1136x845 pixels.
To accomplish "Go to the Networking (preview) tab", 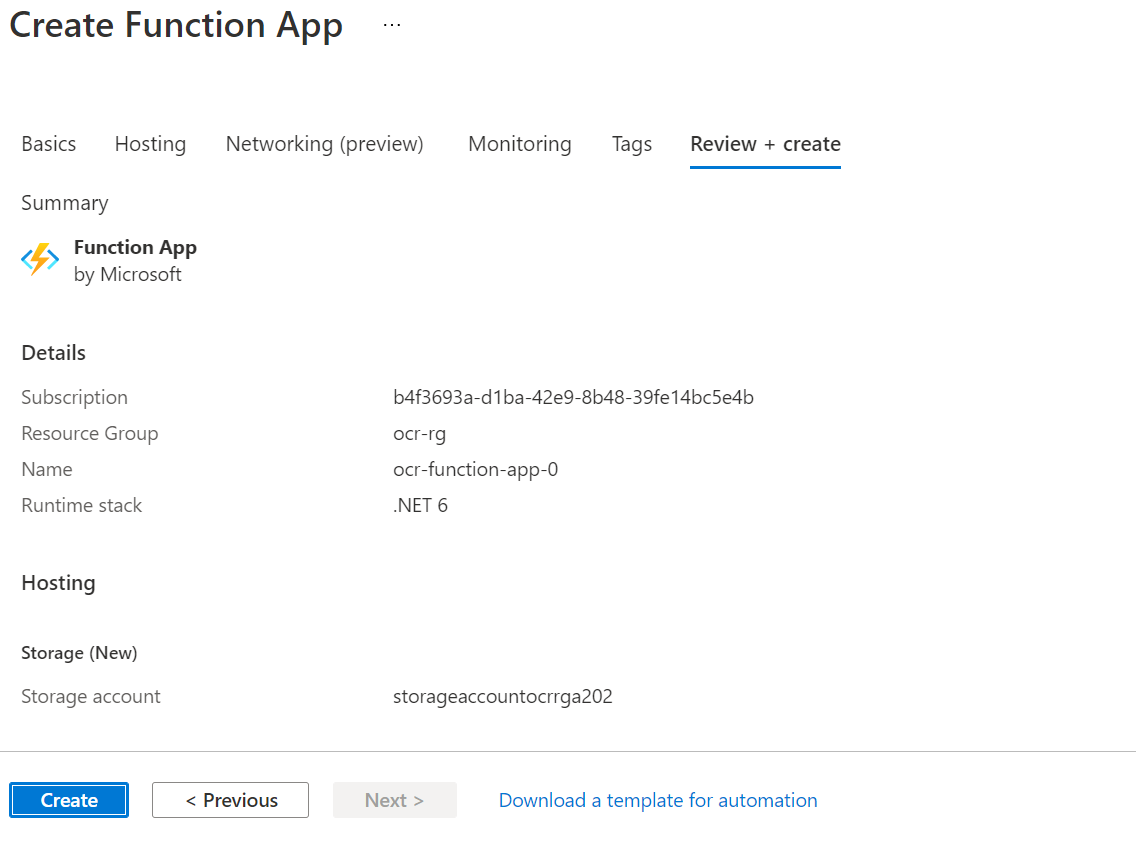I will (325, 143).
